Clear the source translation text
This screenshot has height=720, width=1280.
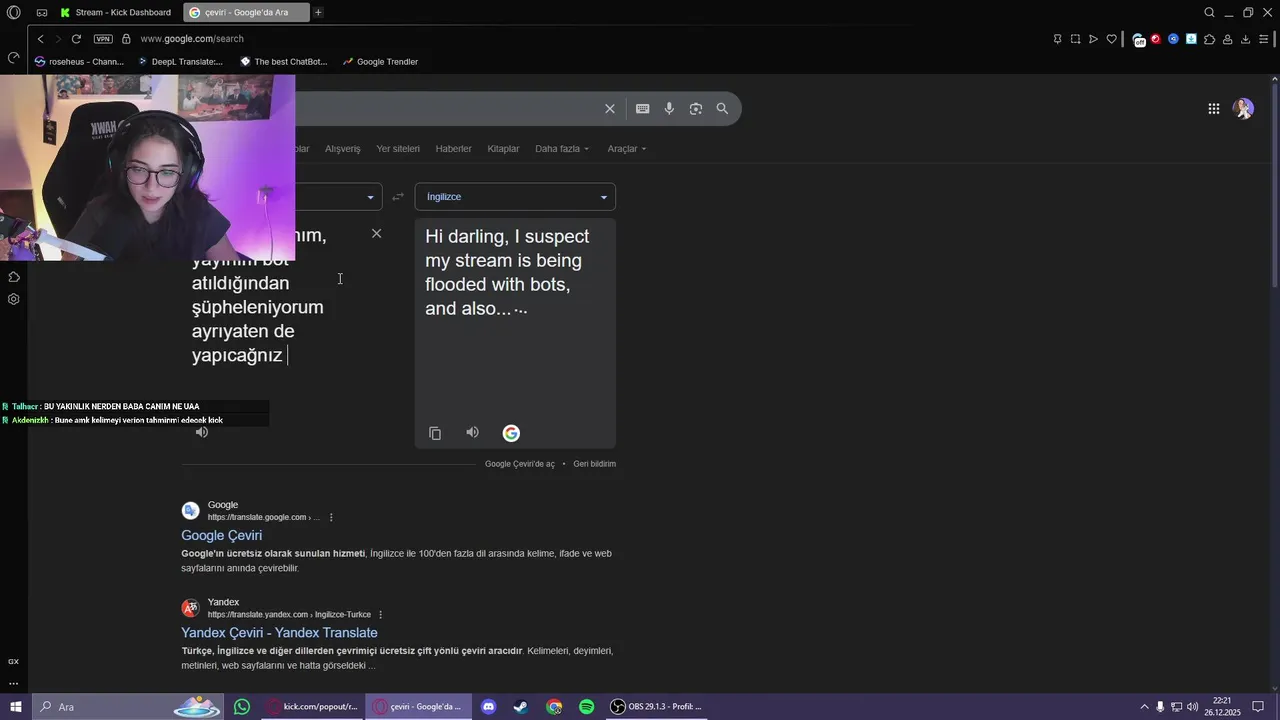click(376, 233)
